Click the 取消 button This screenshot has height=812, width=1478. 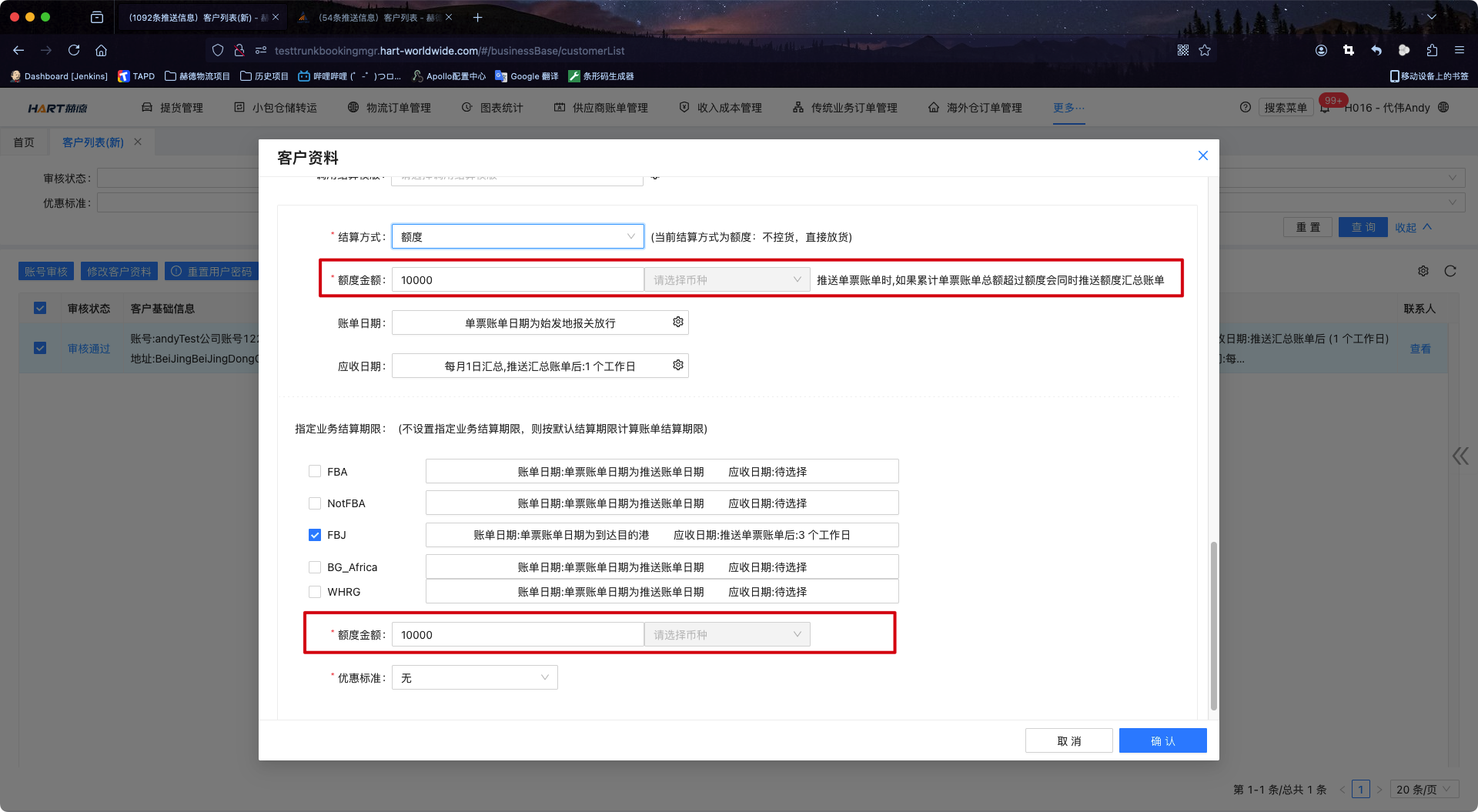point(1068,740)
